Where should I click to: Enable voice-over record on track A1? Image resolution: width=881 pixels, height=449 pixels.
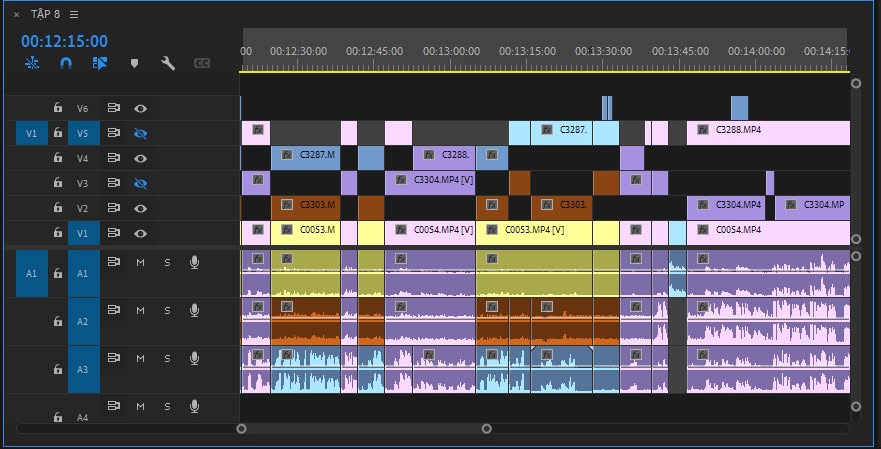(194, 261)
